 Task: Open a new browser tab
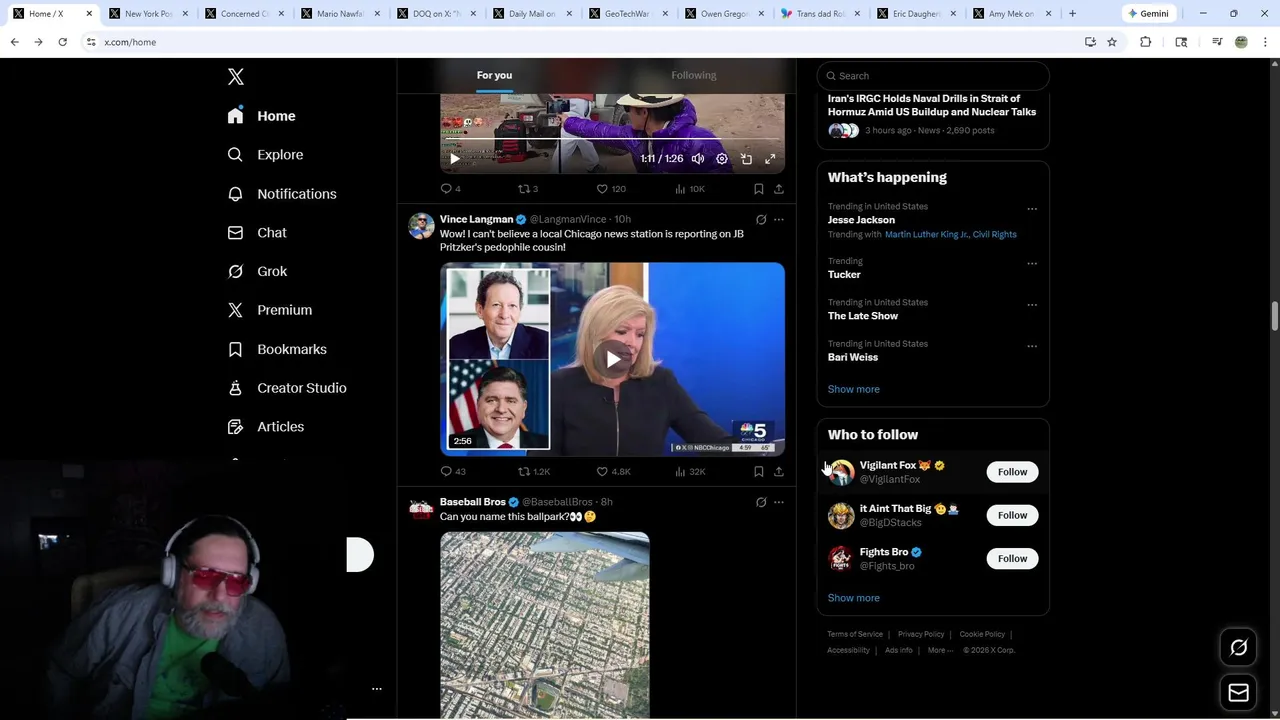[1072, 14]
